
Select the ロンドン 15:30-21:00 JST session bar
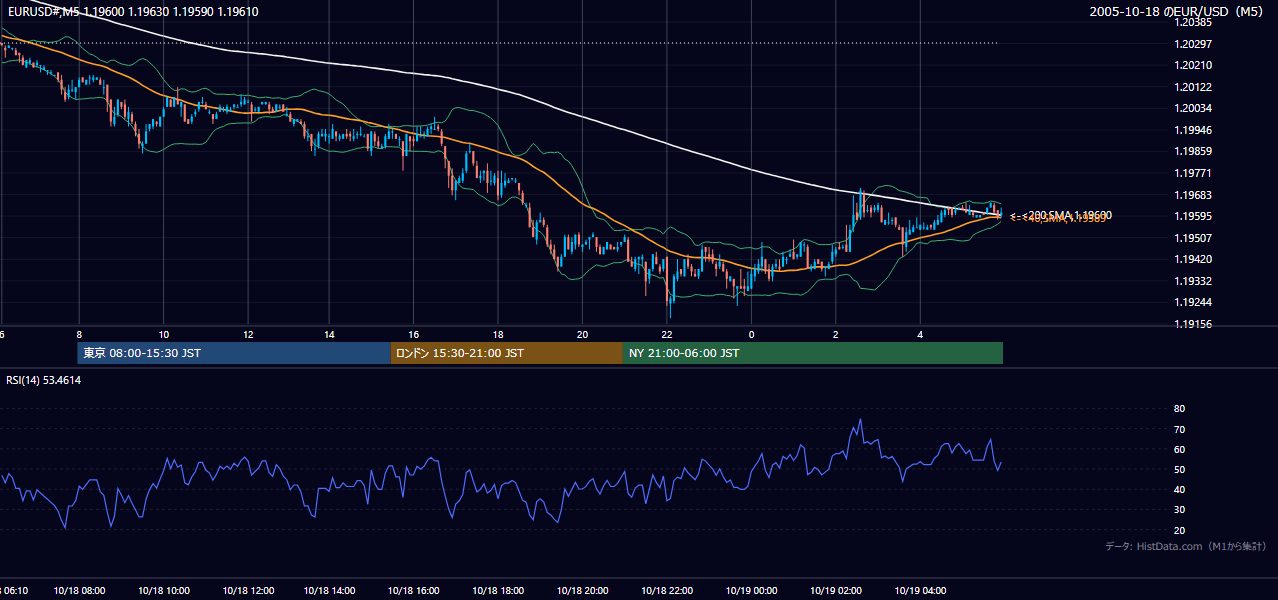[x=507, y=353]
